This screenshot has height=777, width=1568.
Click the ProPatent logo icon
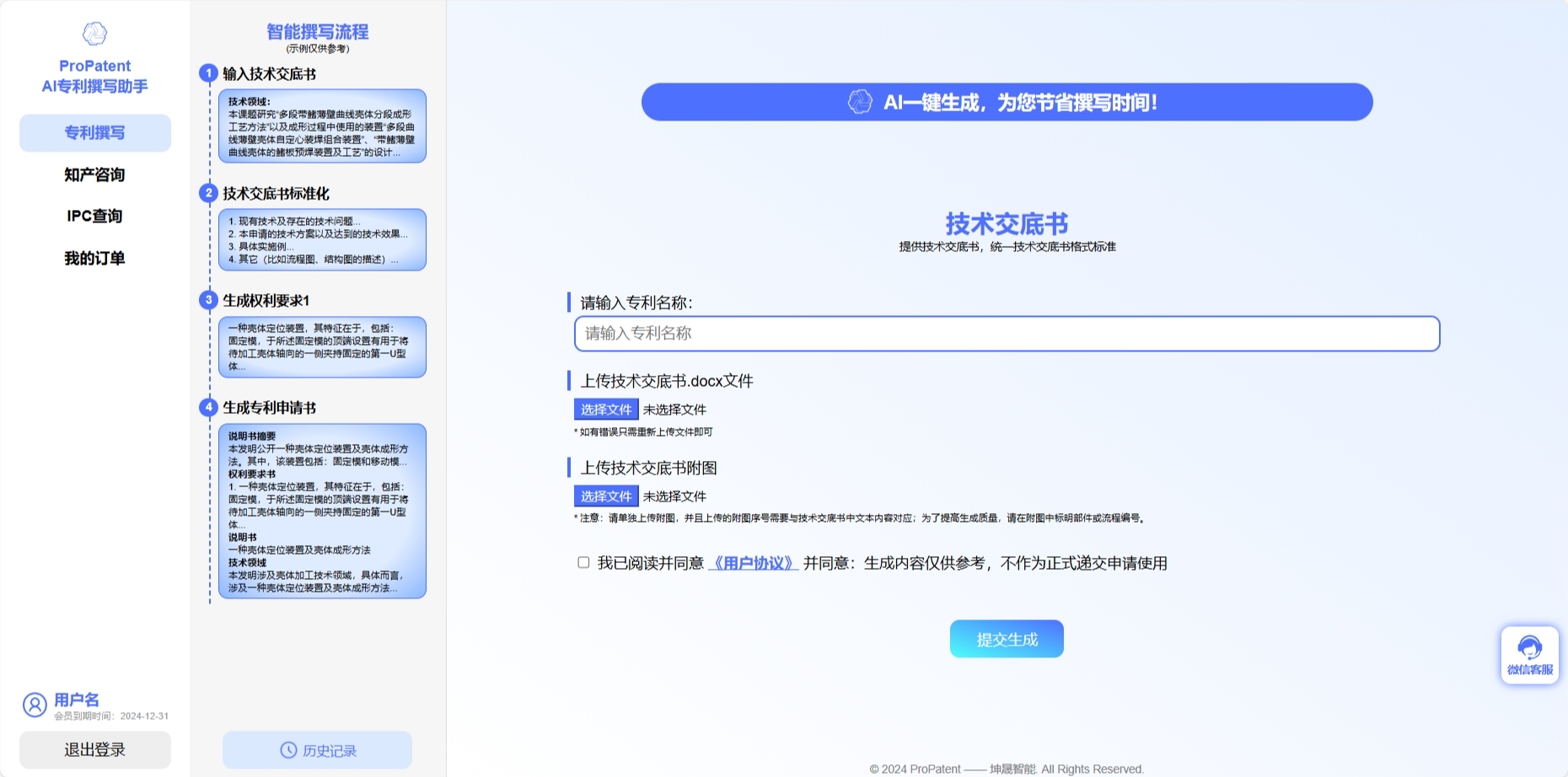pyautogui.click(x=94, y=32)
